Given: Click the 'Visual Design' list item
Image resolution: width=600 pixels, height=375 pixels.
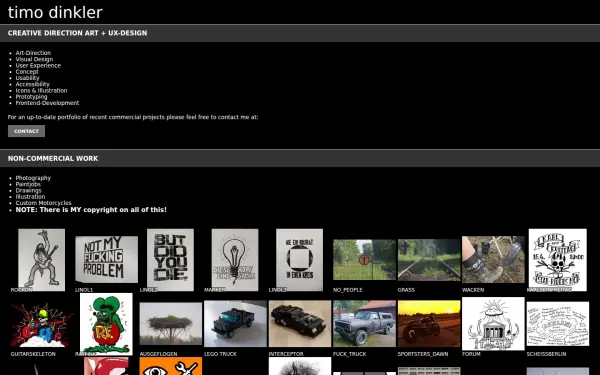Looking at the screenshot, I should [34, 59].
